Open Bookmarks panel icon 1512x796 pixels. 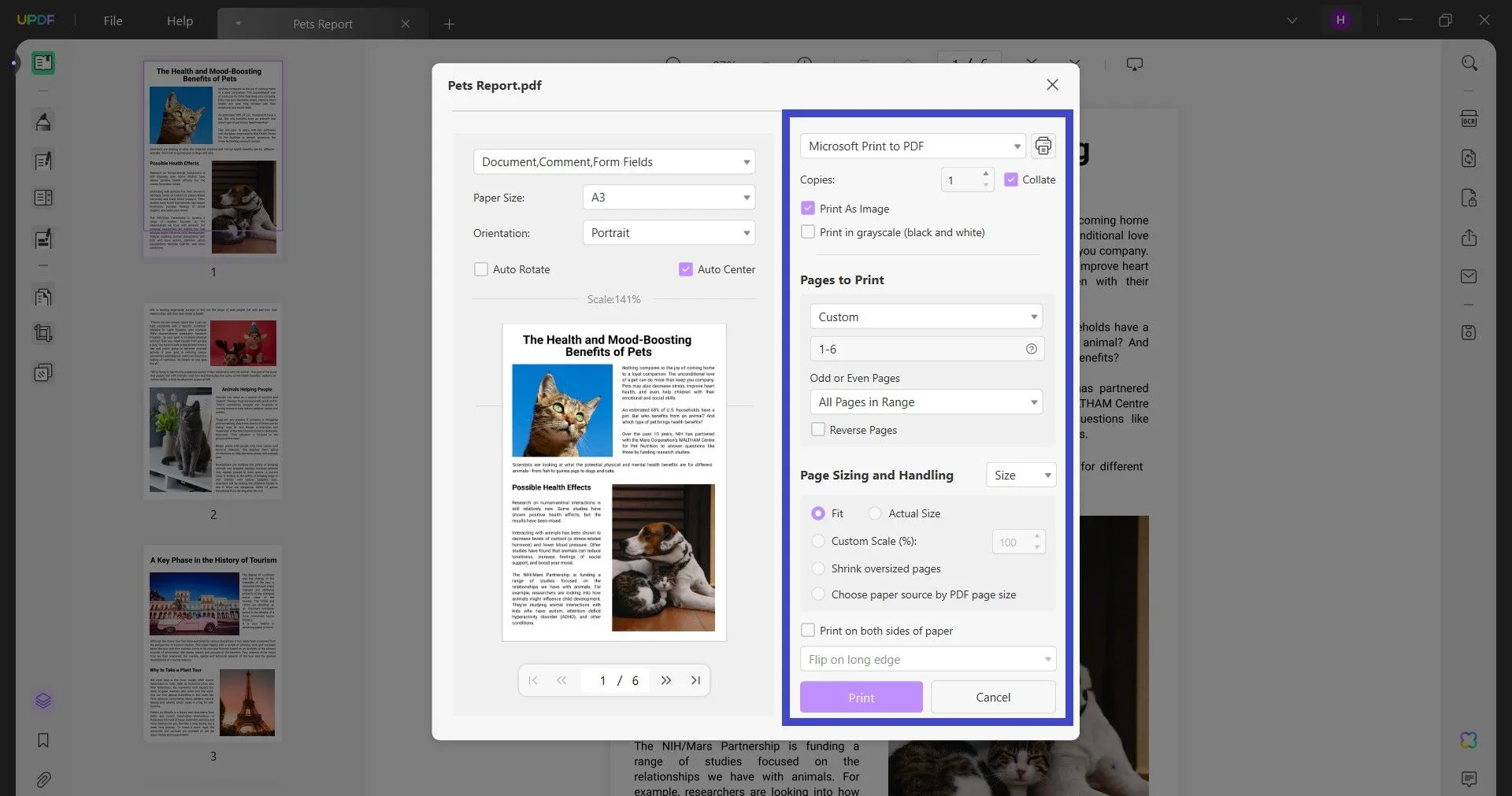tap(43, 740)
